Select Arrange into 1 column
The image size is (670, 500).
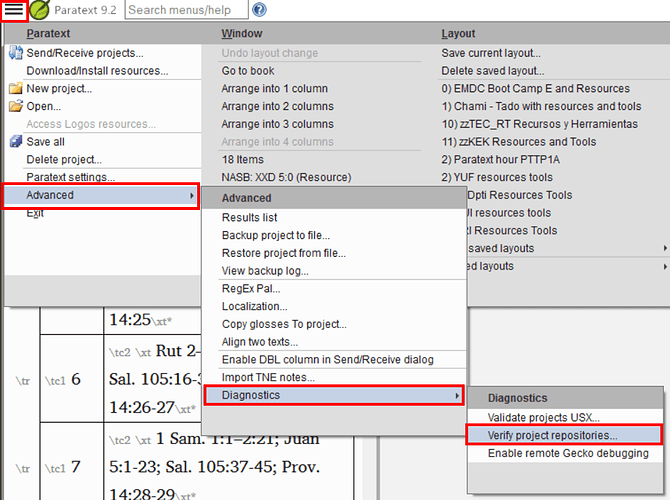click(x=275, y=88)
